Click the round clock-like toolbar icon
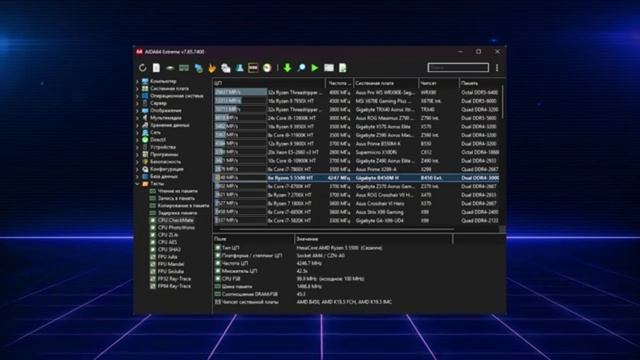Image resolution: width=640 pixels, height=360 pixels. pos(267,68)
